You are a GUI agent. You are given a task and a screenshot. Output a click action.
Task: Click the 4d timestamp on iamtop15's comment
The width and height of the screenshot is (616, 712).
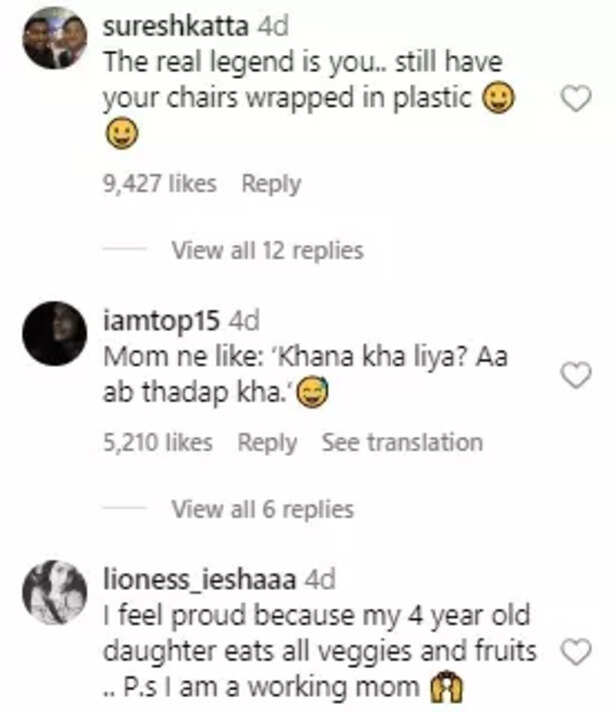coord(243,321)
